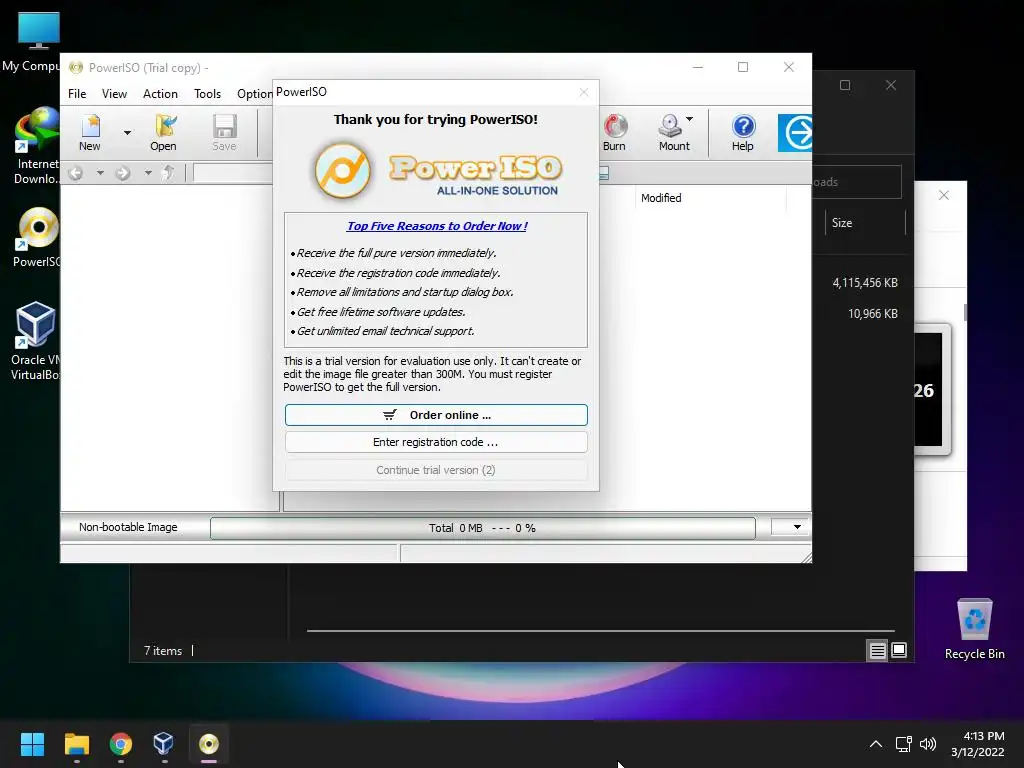Click the address path field in PowerISO
The width and height of the screenshot is (1024, 768).
click(232, 173)
